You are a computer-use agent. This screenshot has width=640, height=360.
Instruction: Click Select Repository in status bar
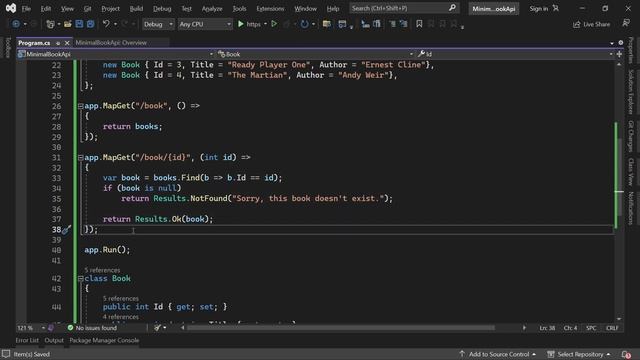coord(579,354)
